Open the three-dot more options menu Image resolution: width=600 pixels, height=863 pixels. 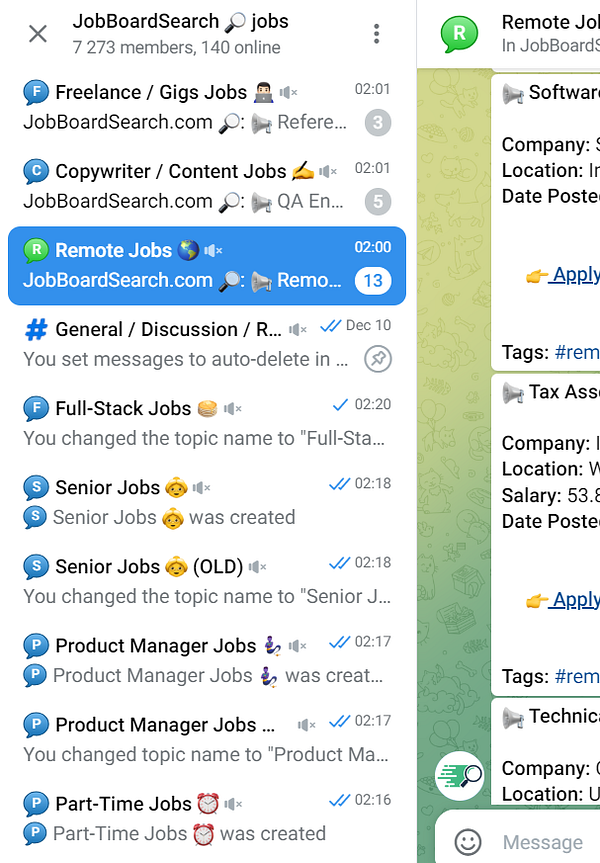[377, 34]
